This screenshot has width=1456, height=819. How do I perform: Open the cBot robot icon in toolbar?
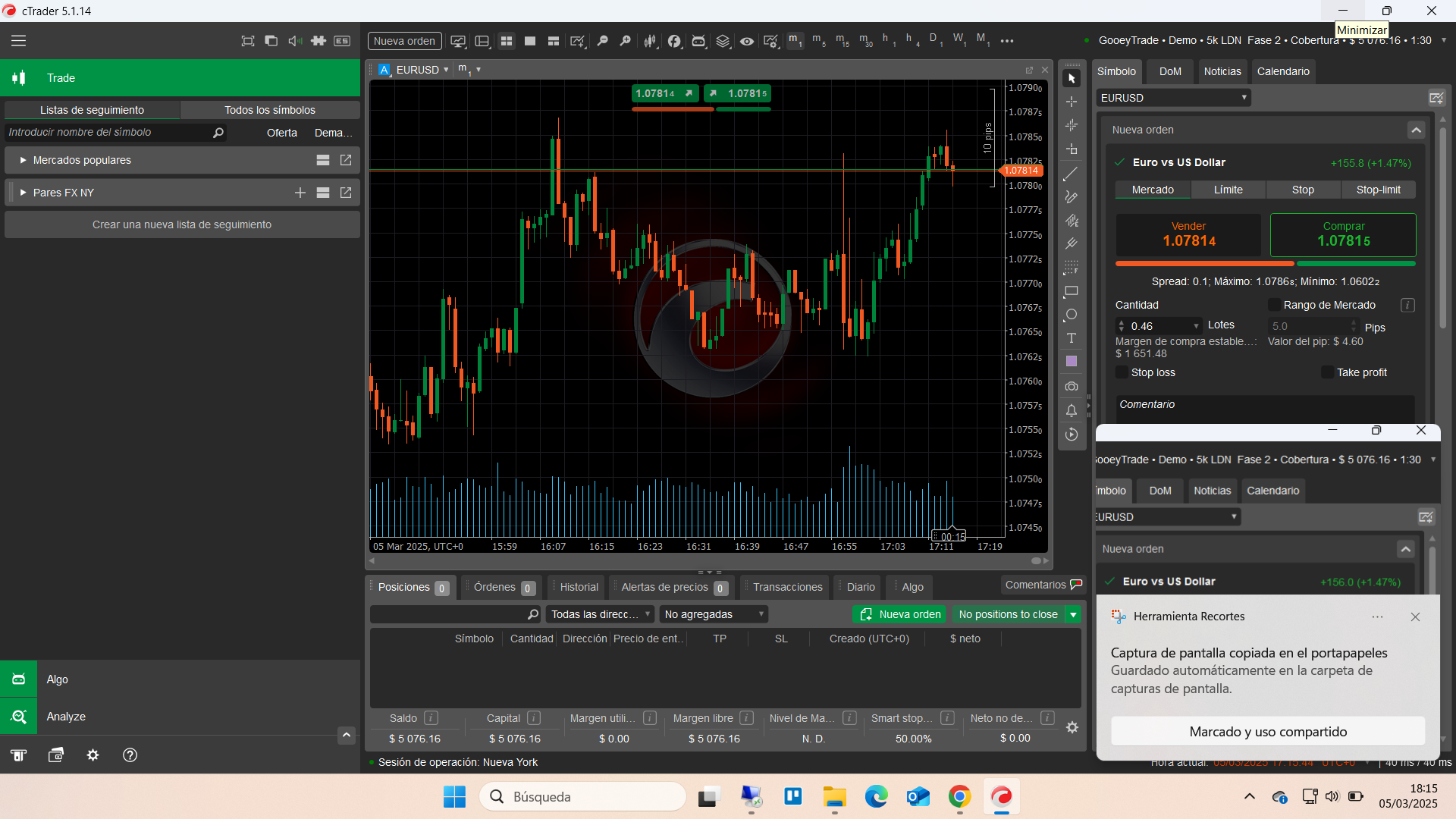pos(698,41)
